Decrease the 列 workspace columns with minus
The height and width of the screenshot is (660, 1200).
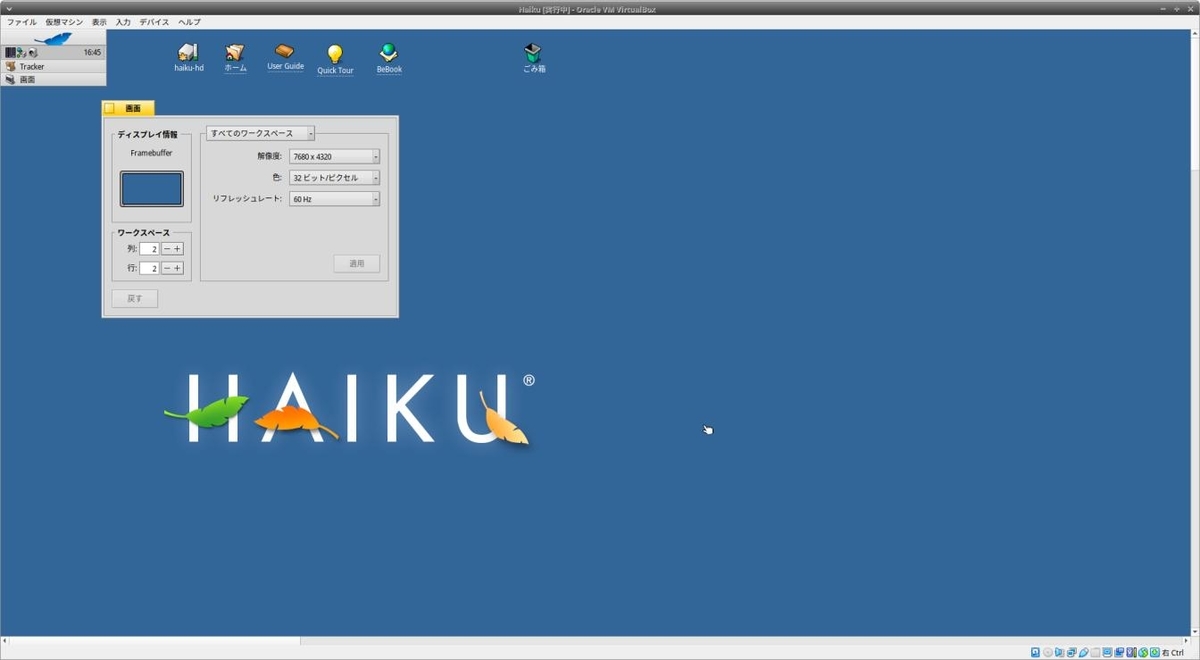(x=166, y=248)
